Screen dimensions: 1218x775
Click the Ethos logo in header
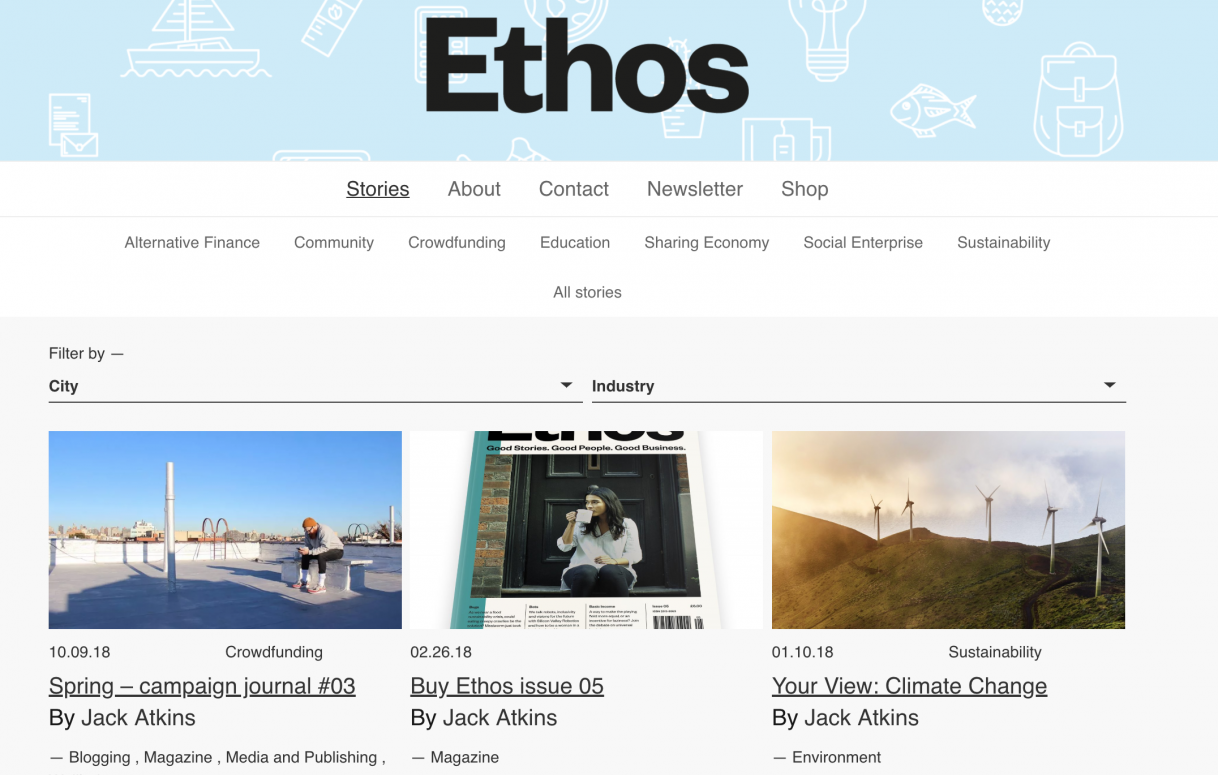click(x=587, y=65)
